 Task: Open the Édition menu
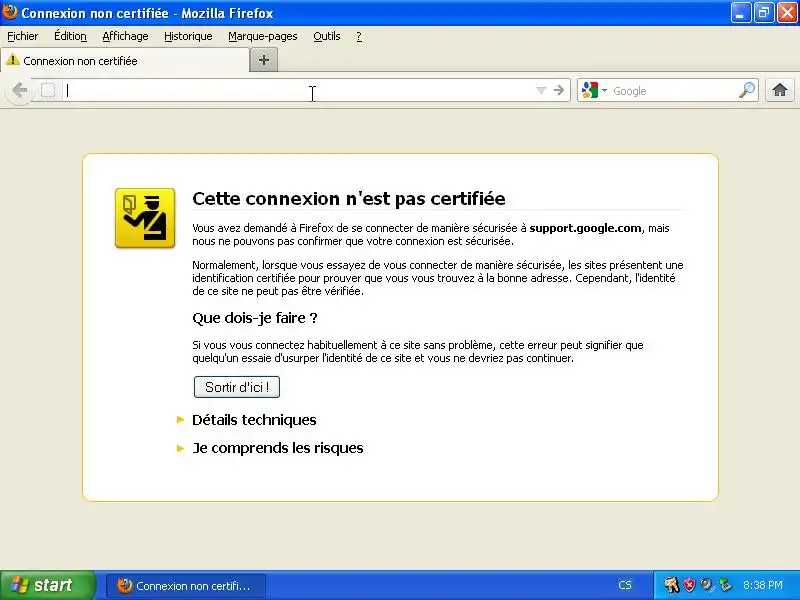tap(70, 36)
